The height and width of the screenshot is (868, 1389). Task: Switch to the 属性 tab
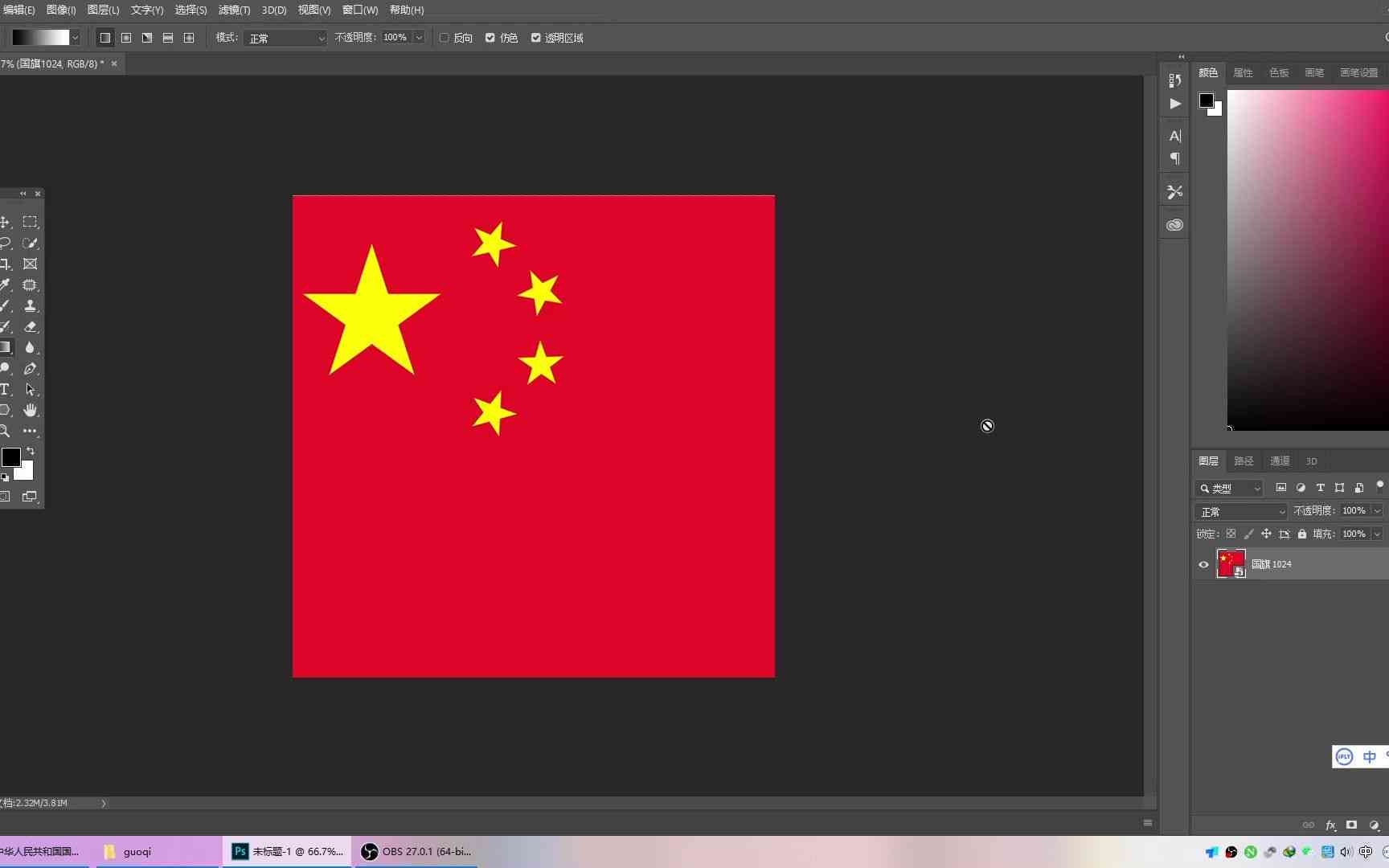pos(1243,73)
